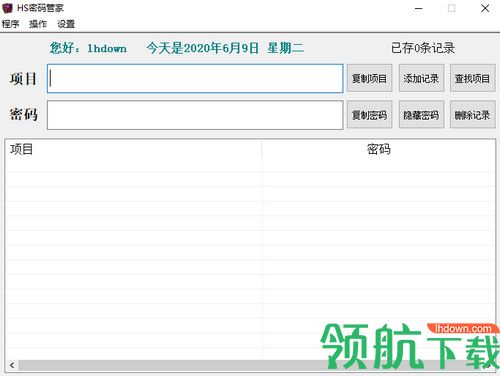The height and width of the screenshot is (376, 500).
Task: Click the 已存0条记录 status text
Action: click(423, 48)
